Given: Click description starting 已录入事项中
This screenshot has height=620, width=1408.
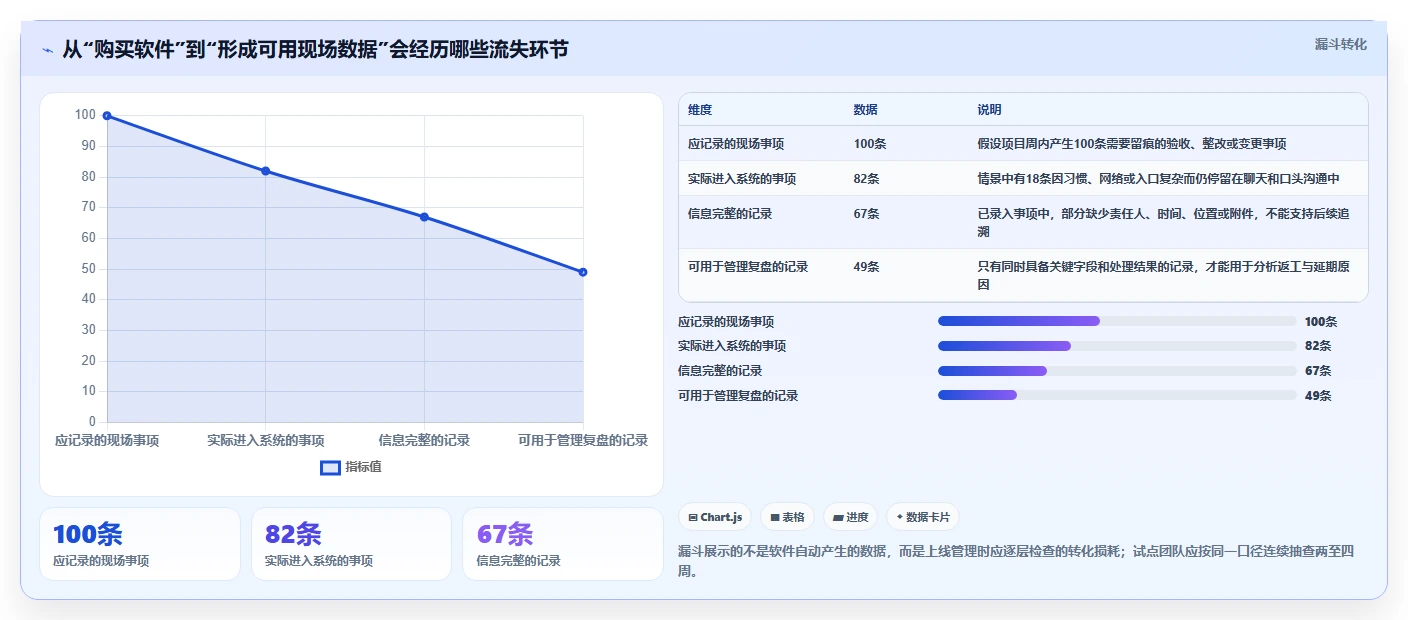Looking at the screenshot, I should (x=1164, y=222).
